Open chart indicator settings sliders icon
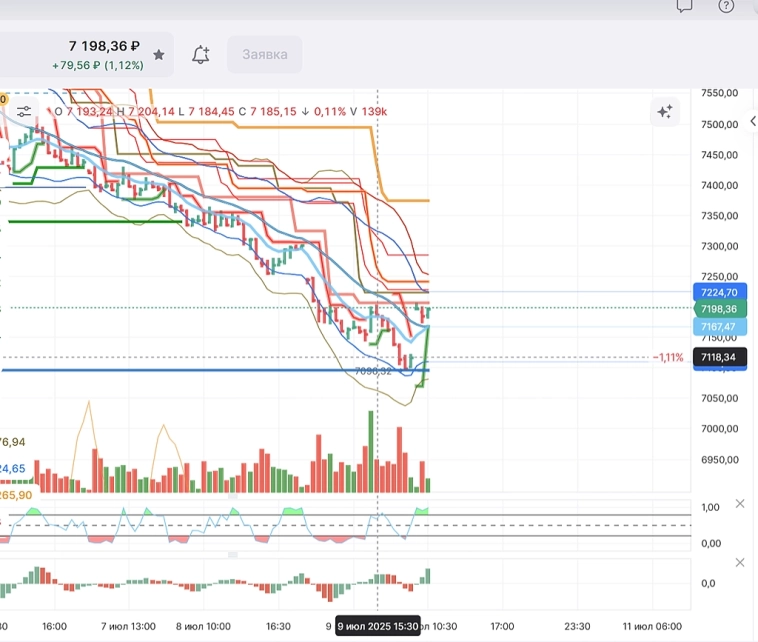The height and width of the screenshot is (642, 758). tap(24, 111)
